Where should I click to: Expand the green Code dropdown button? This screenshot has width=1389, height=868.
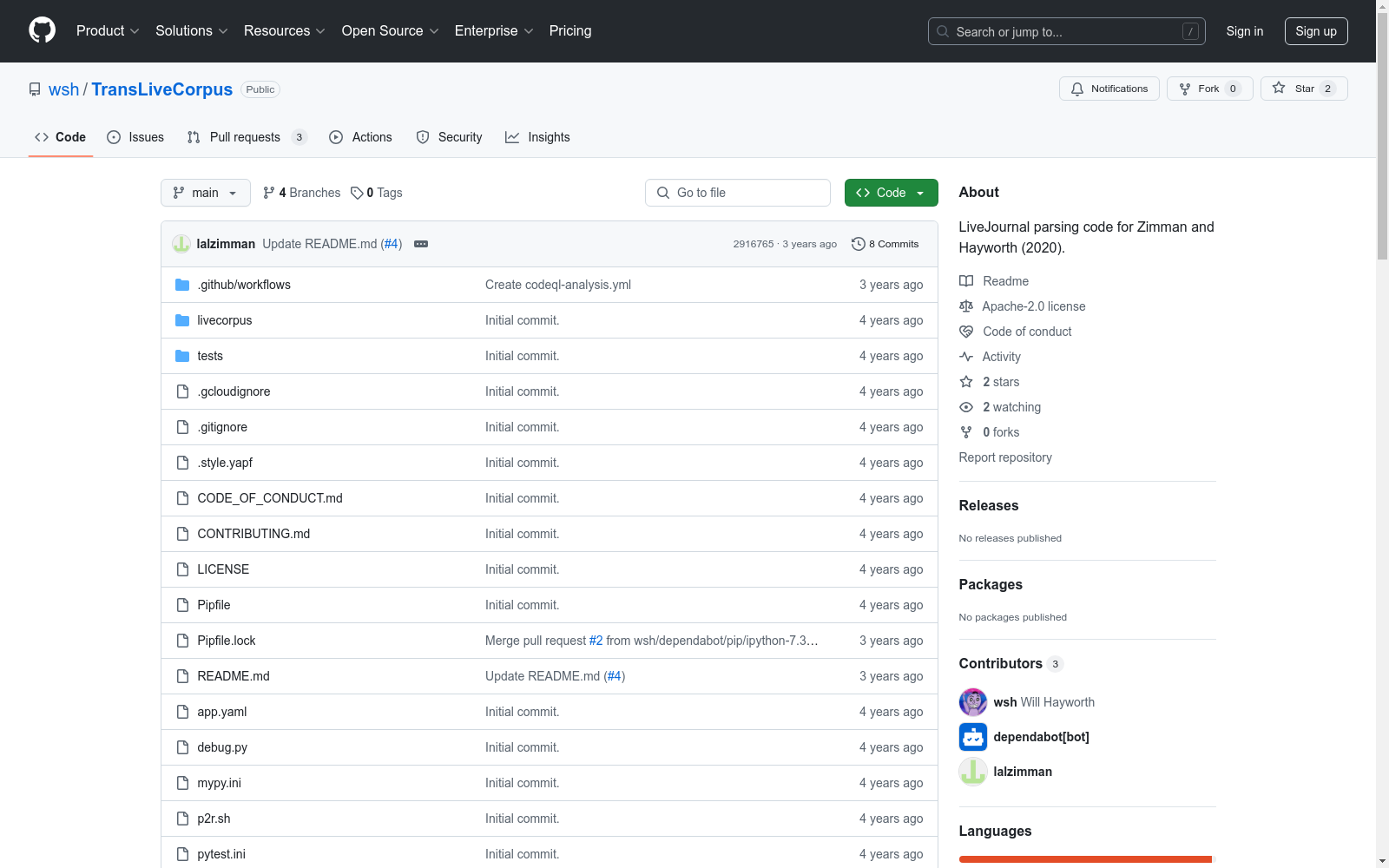[x=892, y=193]
